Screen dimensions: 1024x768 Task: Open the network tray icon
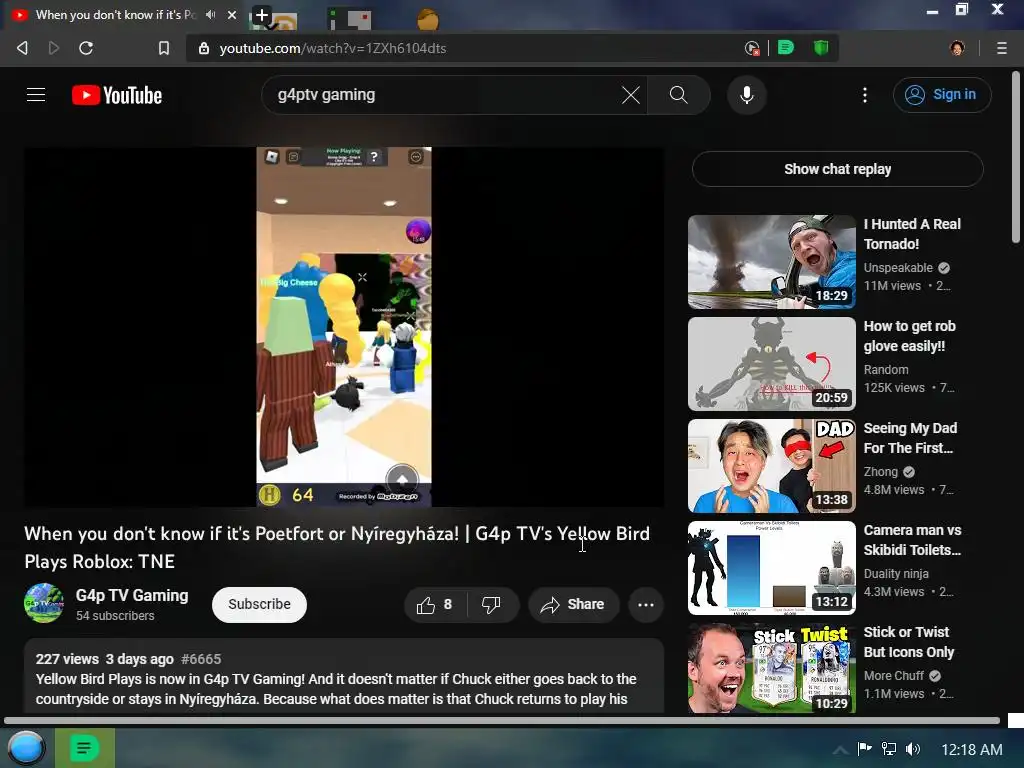(x=889, y=749)
